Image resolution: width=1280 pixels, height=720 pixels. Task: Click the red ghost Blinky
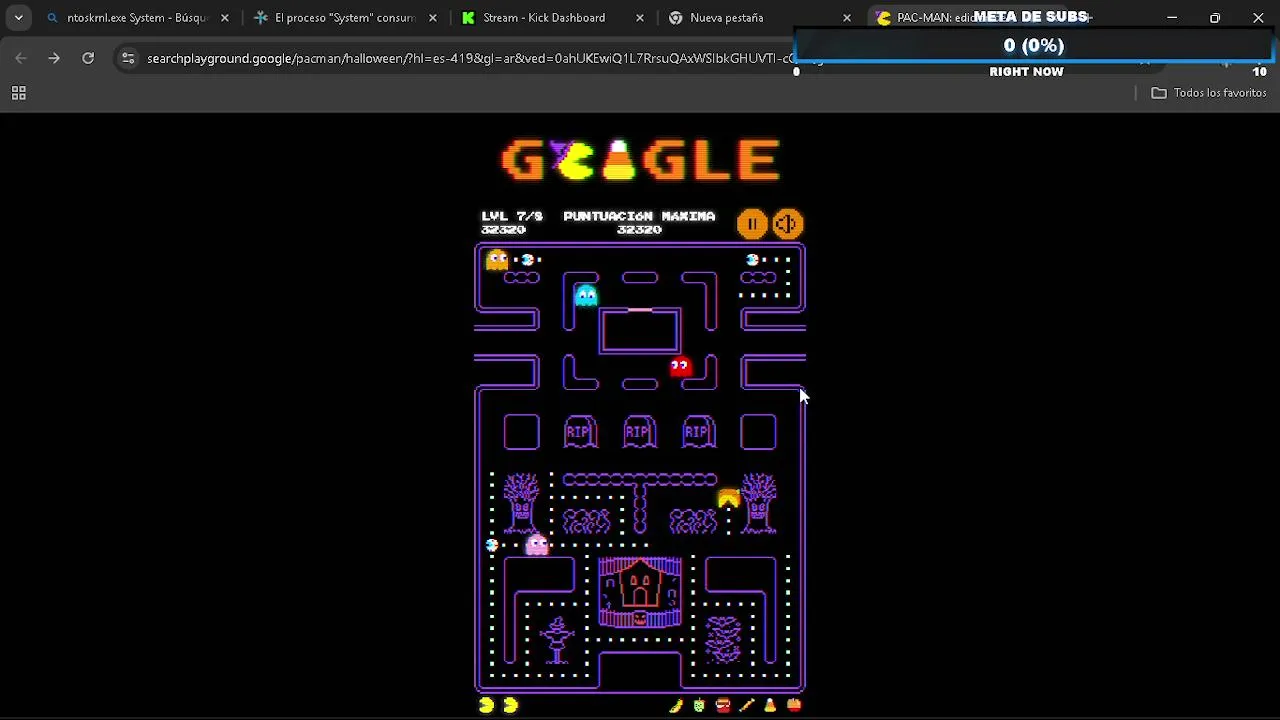680,367
